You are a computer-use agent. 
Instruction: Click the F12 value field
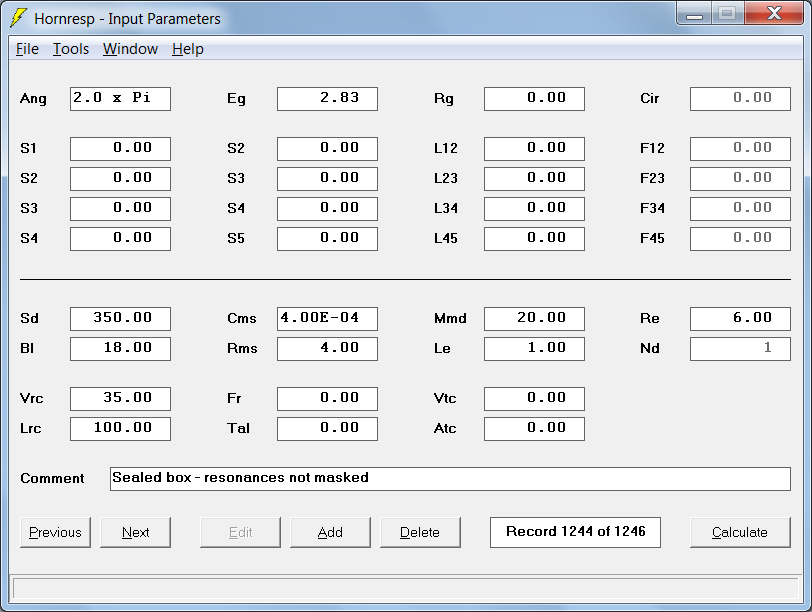pyautogui.click(x=740, y=149)
